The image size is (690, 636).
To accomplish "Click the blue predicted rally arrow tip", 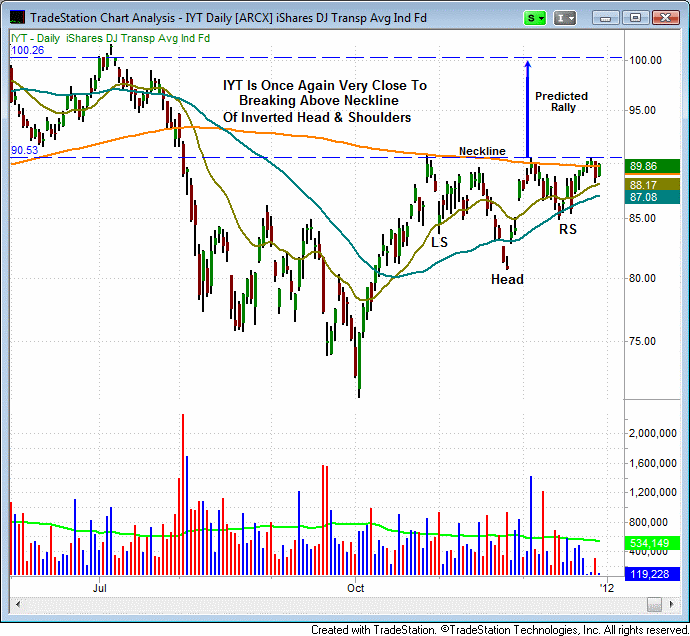I will pos(528,64).
